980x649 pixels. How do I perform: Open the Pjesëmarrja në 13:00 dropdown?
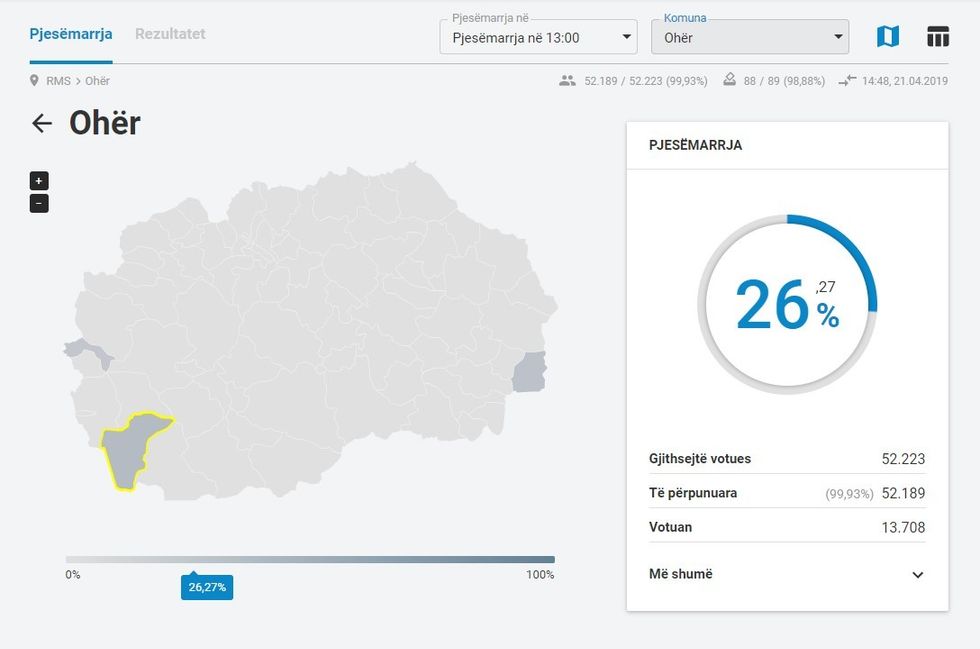(538, 38)
